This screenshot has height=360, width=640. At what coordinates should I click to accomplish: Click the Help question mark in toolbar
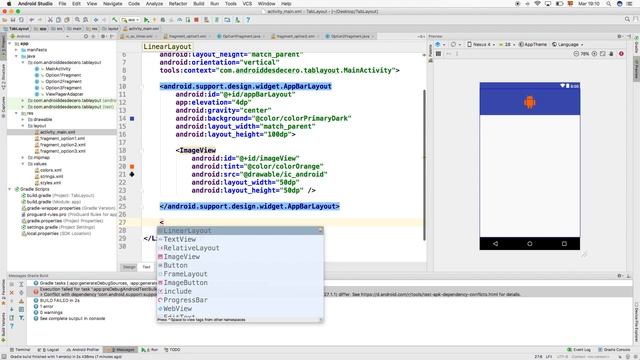[x=248, y=20]
